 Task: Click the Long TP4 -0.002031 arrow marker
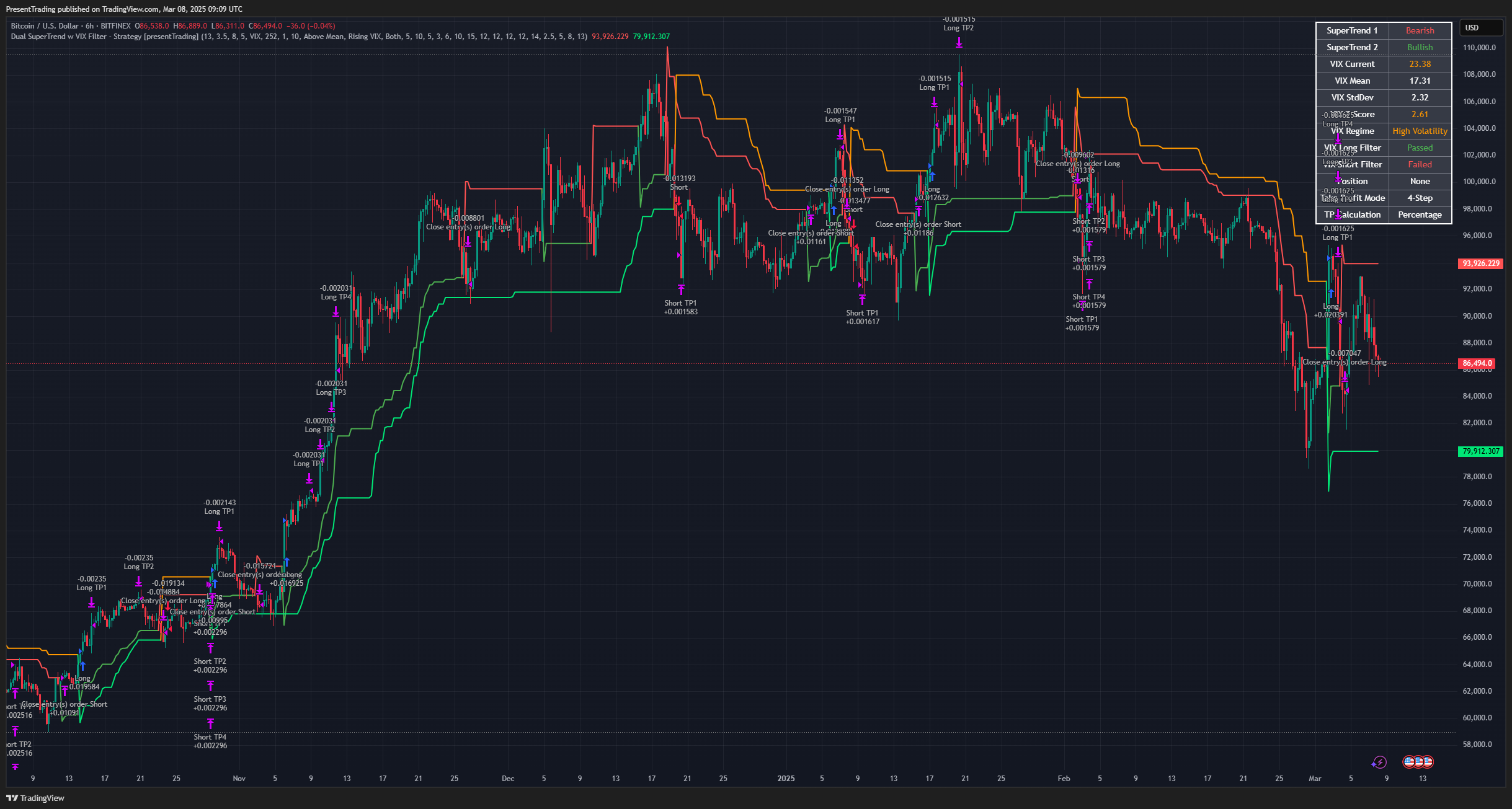tap(336, 312)
